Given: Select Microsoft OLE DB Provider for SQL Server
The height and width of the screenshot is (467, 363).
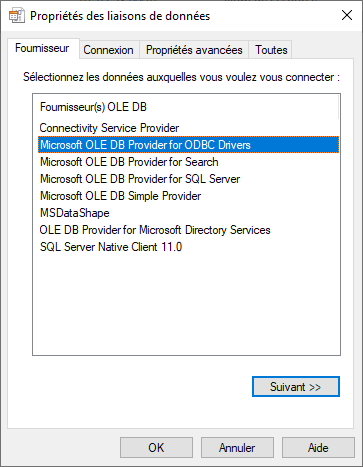Looking at the screenshot, I should (x=189, y=179).
